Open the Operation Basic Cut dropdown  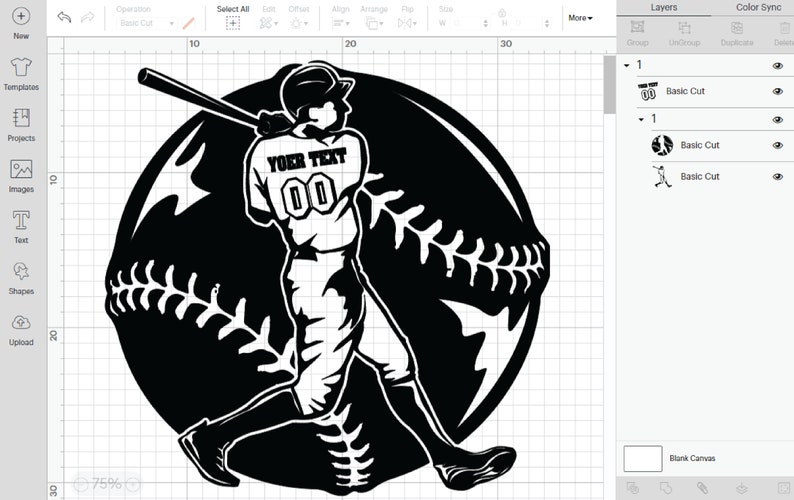(x=146, y=23)
